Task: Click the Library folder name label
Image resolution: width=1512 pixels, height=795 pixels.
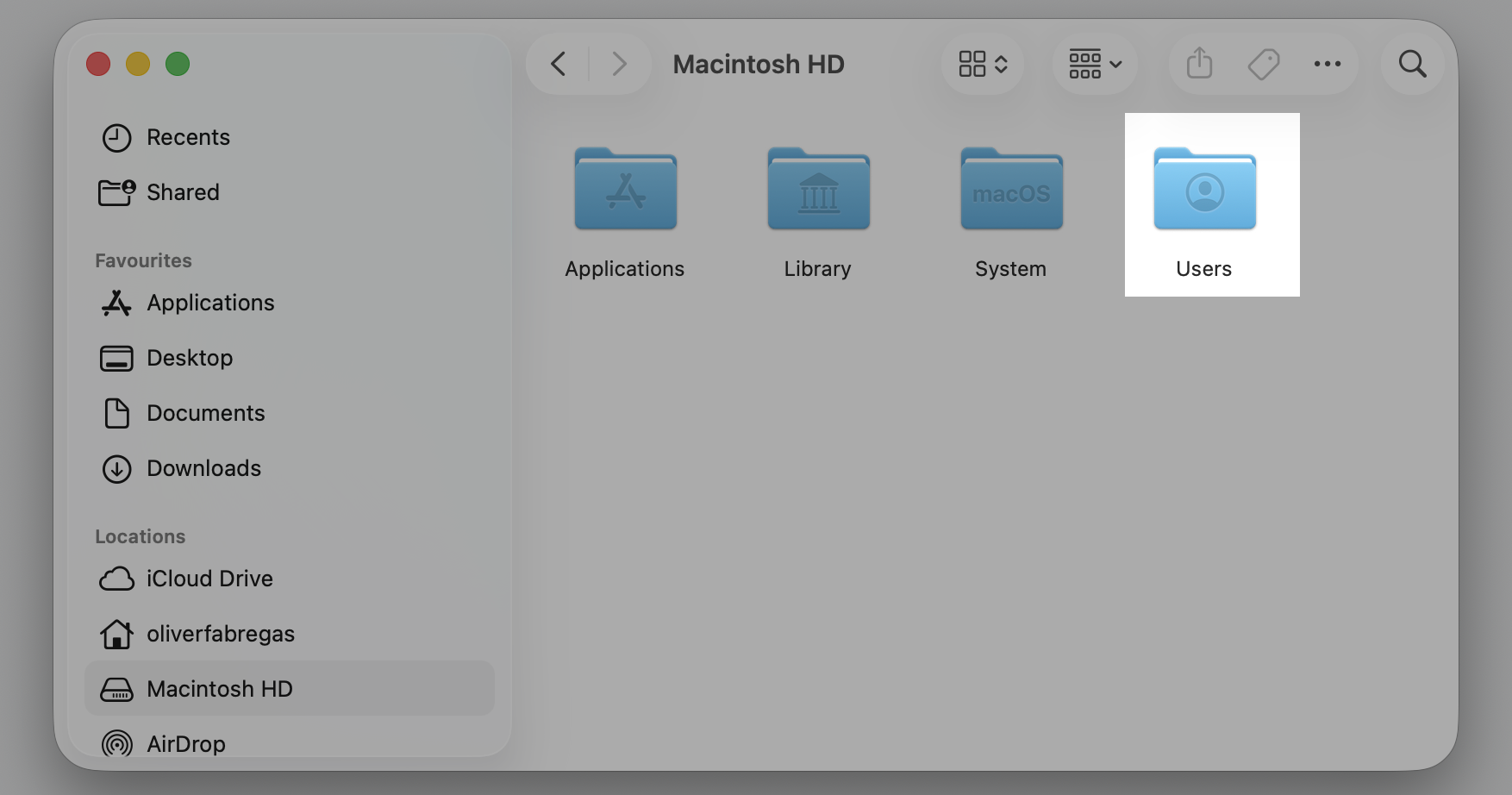Action: [818, 269]
